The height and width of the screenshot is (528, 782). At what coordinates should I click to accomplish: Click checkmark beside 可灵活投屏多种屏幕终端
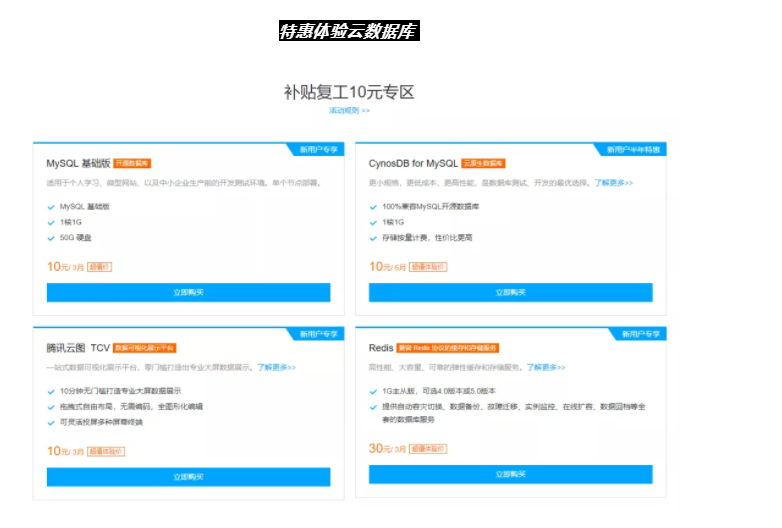[51, 423]
